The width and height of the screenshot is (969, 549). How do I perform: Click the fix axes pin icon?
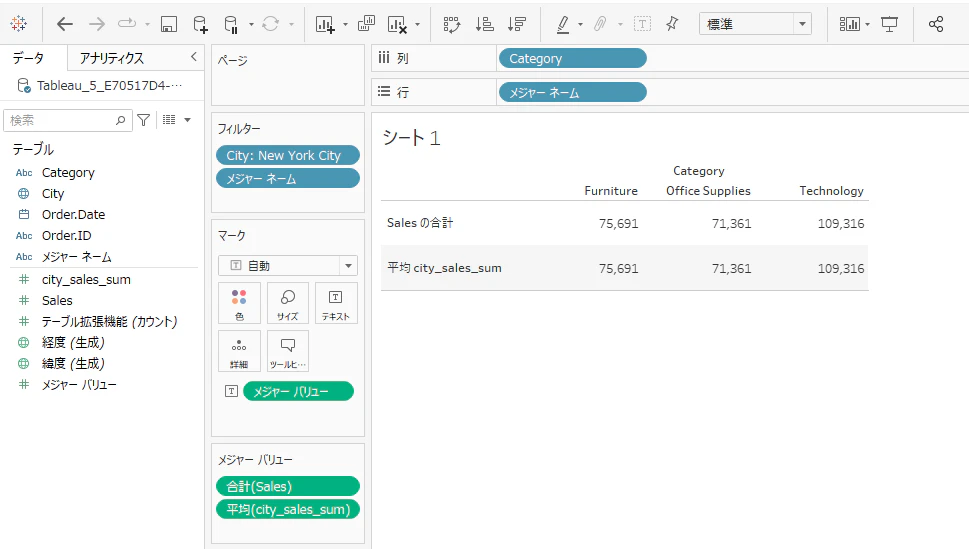[x=672, y=24]
